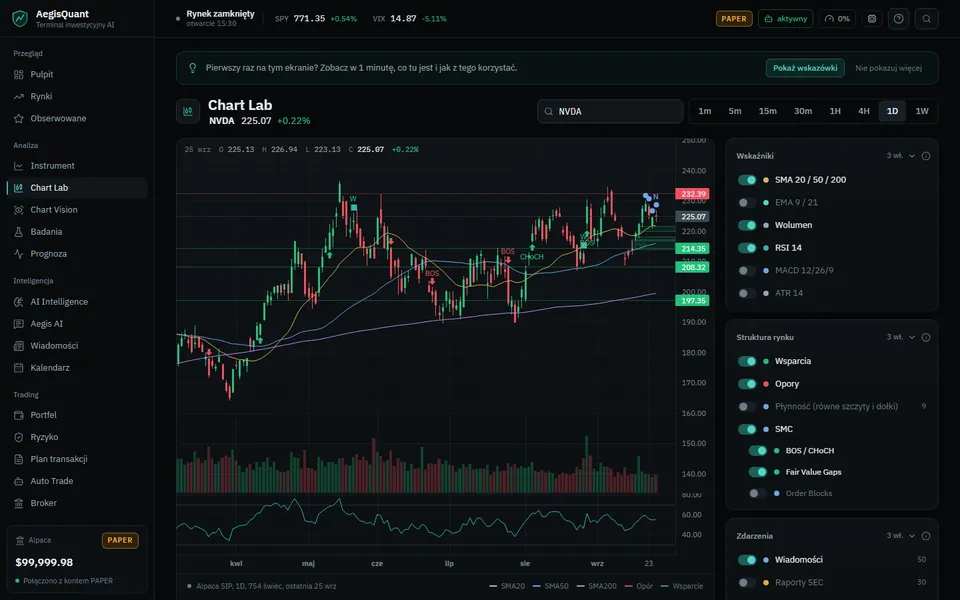This screenshot has width=960, height=600.
Task: Select the 1H timeframe
Action: click(835, 111)
